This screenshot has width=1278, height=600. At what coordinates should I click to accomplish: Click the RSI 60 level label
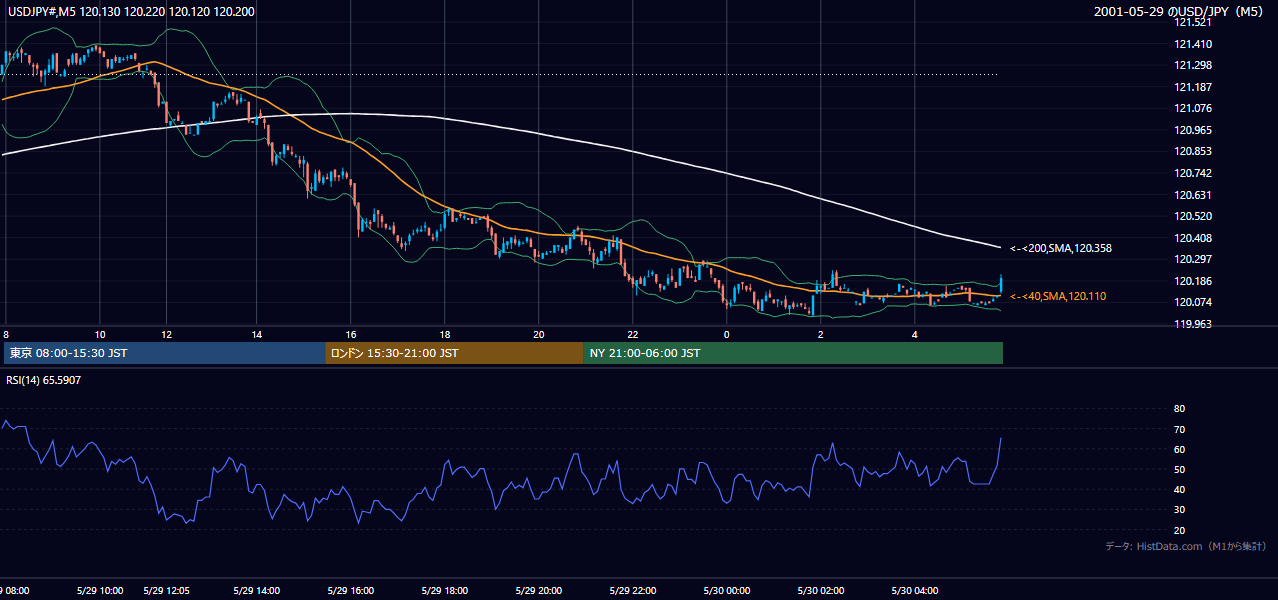pos(1179,449)
